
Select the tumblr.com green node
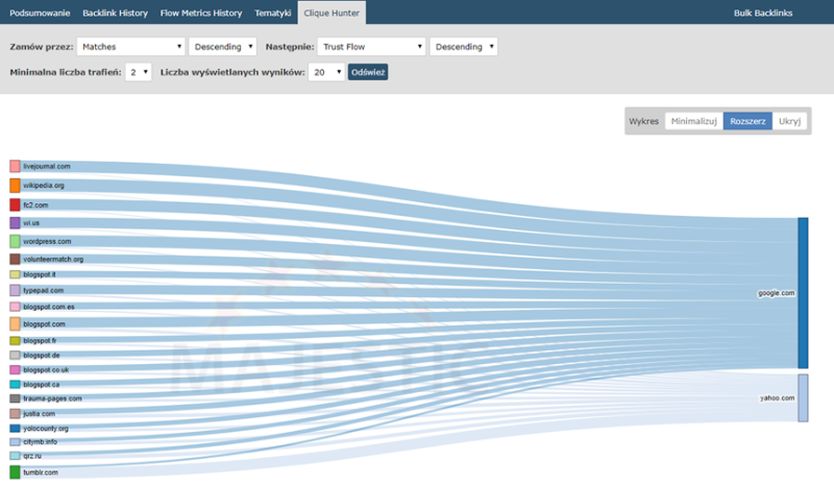click(15, 472)
